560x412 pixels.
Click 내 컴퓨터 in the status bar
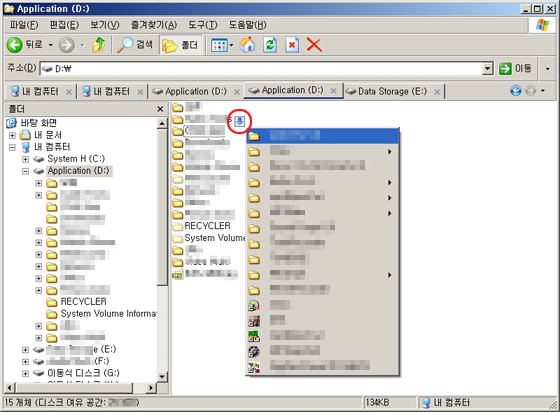pyautogui.click(x=446, y=403)
